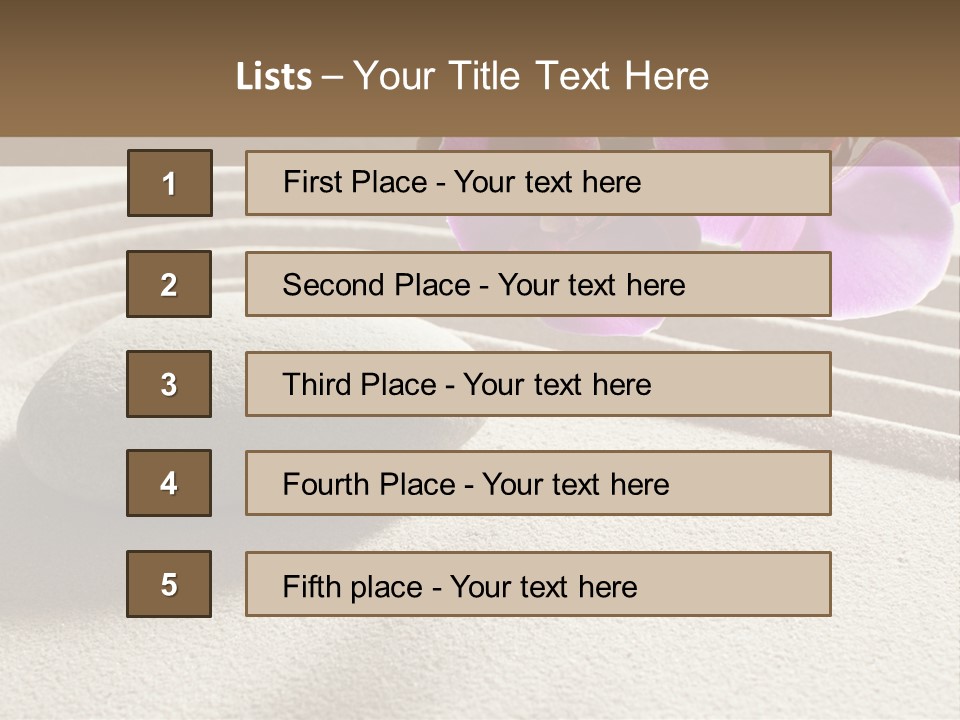Select the number 2 box
The height and width of the screenshot is (720, 960).
coord(169,284)
